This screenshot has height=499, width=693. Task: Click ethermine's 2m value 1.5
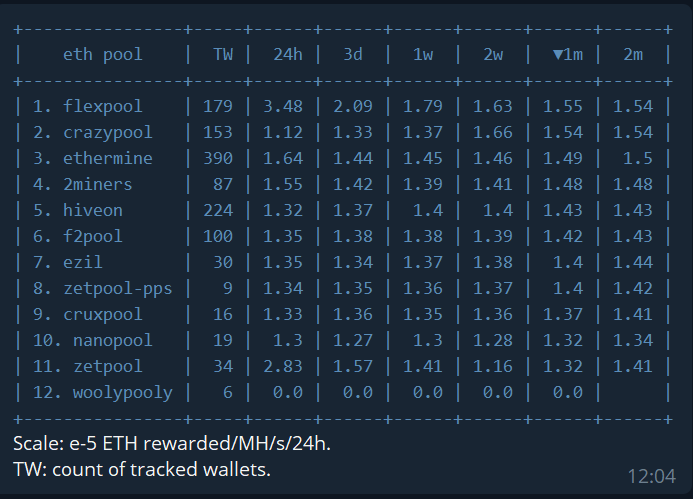[x=638, y=158]
